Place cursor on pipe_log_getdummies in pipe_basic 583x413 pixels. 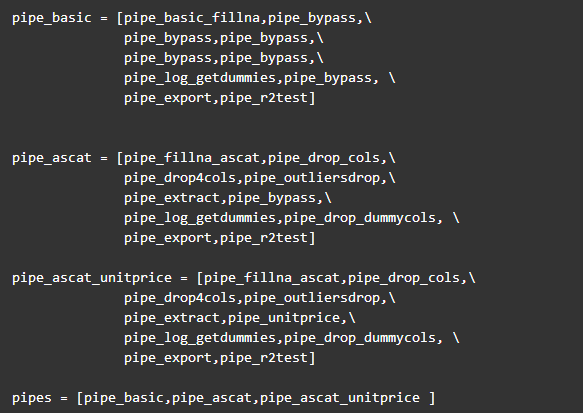point(200,78)
